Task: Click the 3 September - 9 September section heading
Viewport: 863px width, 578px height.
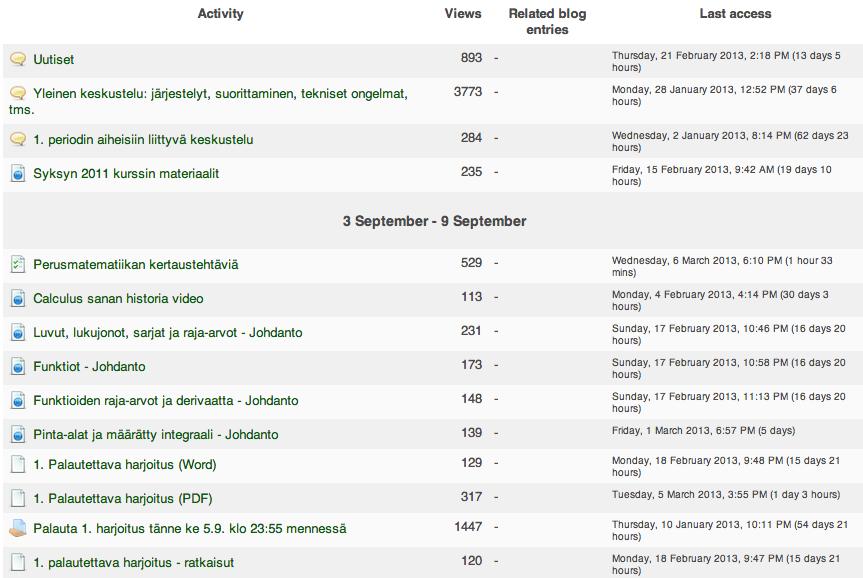Action: pyautogui.click(x=434, y=221)
